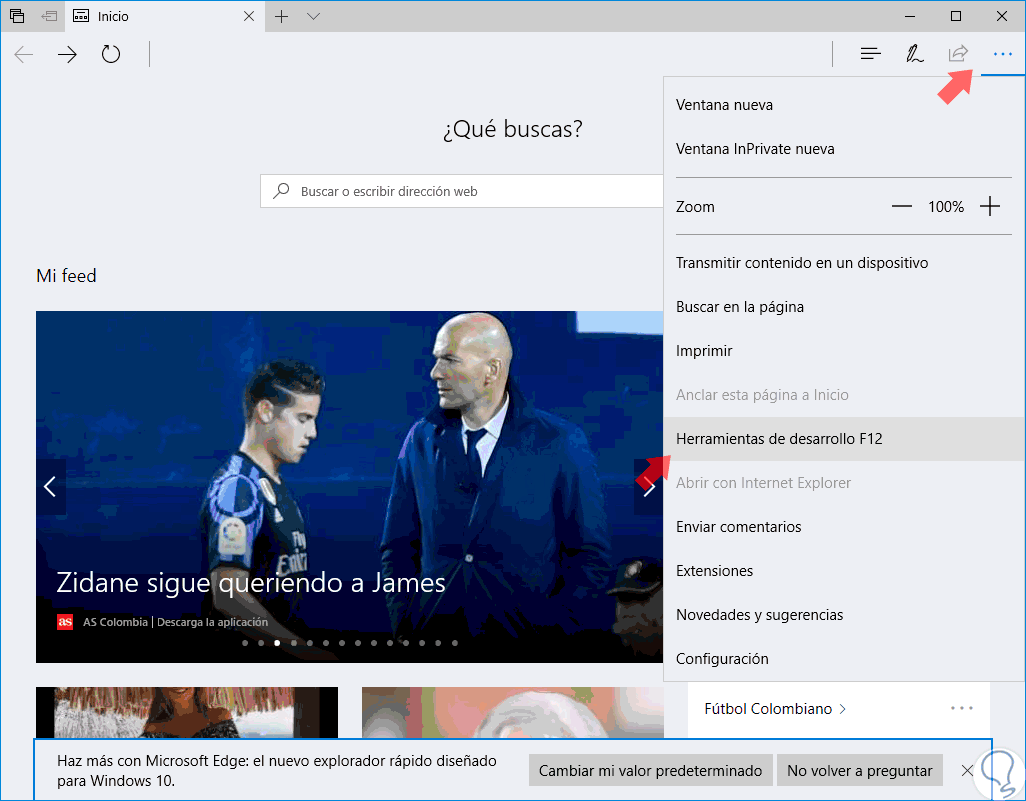Image resolution: width=1026 pixels, height=801 pixels.
Task: Open the more actions ellipsis menu
Action: point(1002,54)
